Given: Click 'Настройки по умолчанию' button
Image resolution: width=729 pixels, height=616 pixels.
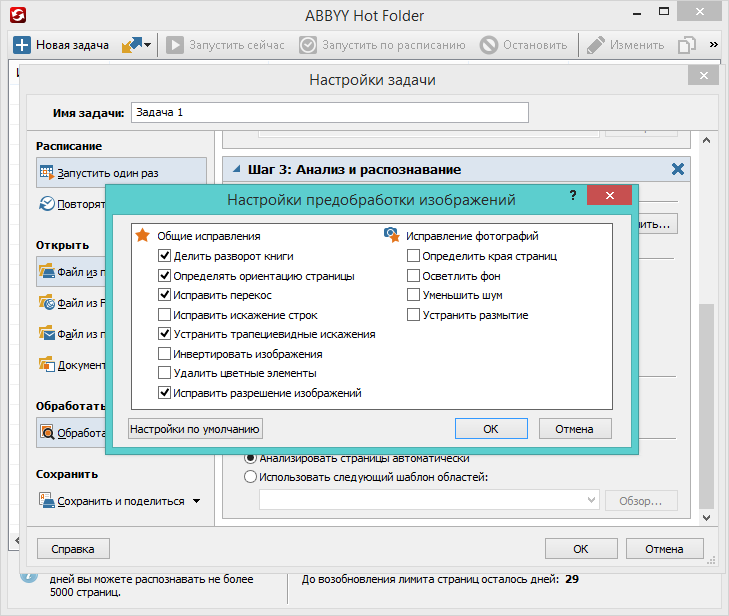Looking at the screenshot, I should point(195,429).
